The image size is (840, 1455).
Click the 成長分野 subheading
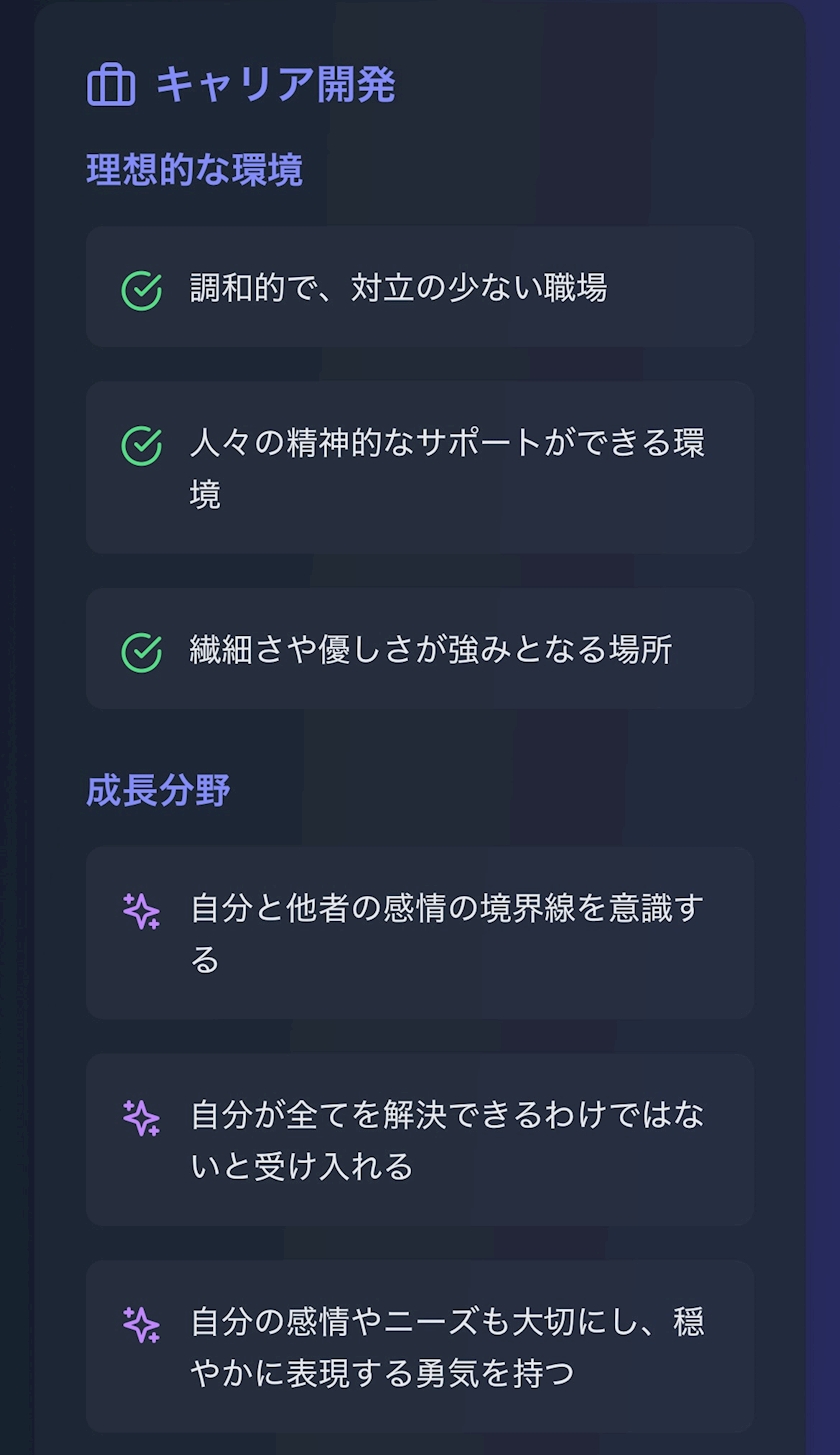pyautogui.click(x=158, y=791)
